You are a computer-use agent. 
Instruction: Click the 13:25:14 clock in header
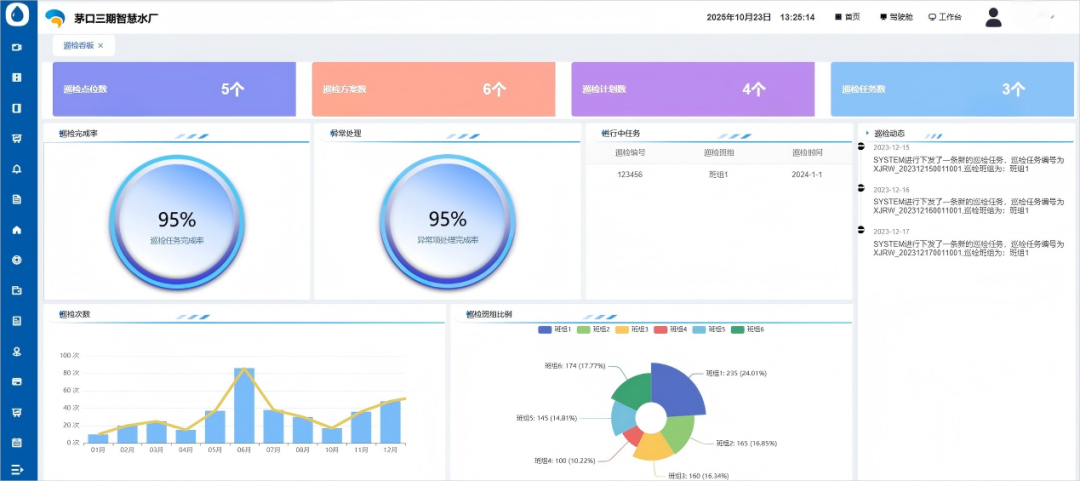(798, 17)
